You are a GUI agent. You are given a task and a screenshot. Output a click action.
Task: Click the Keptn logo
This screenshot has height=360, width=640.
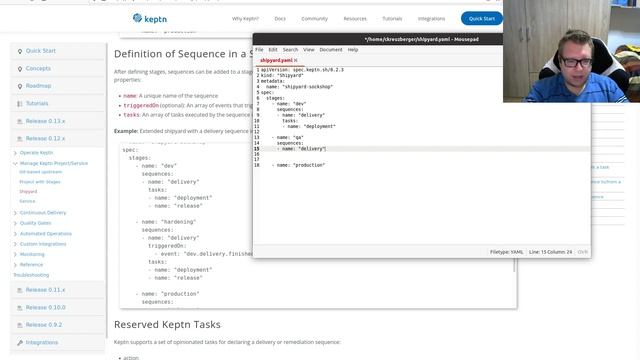[x=149, y=19]
